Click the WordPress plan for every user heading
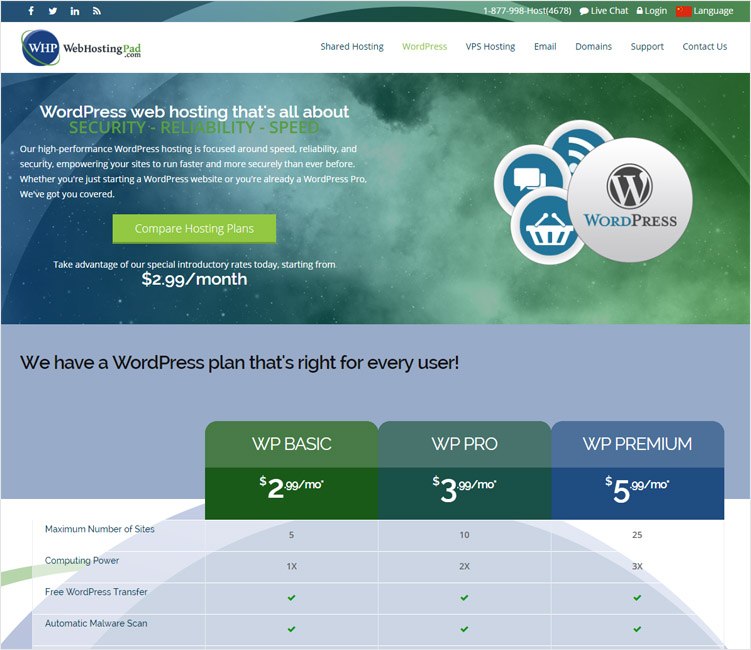The height and width of the screenshot is (650, 751). [x=239, y=363]
